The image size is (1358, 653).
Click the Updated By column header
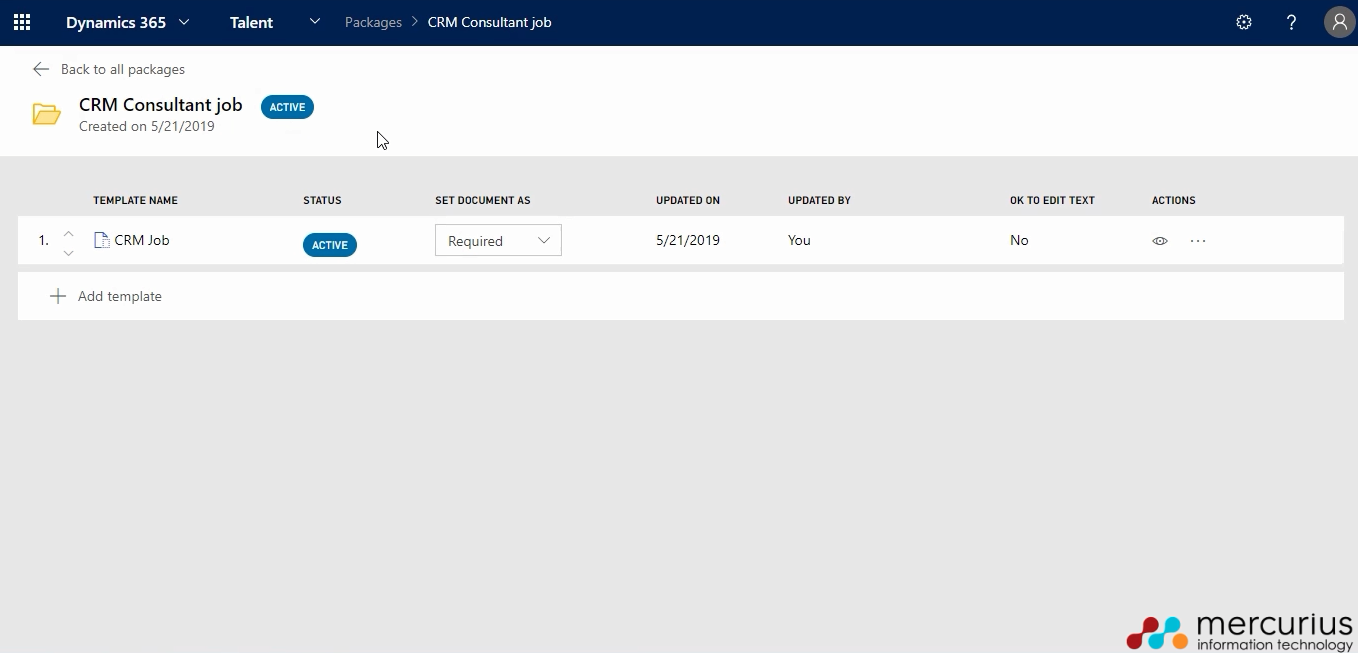coord(819,200)
